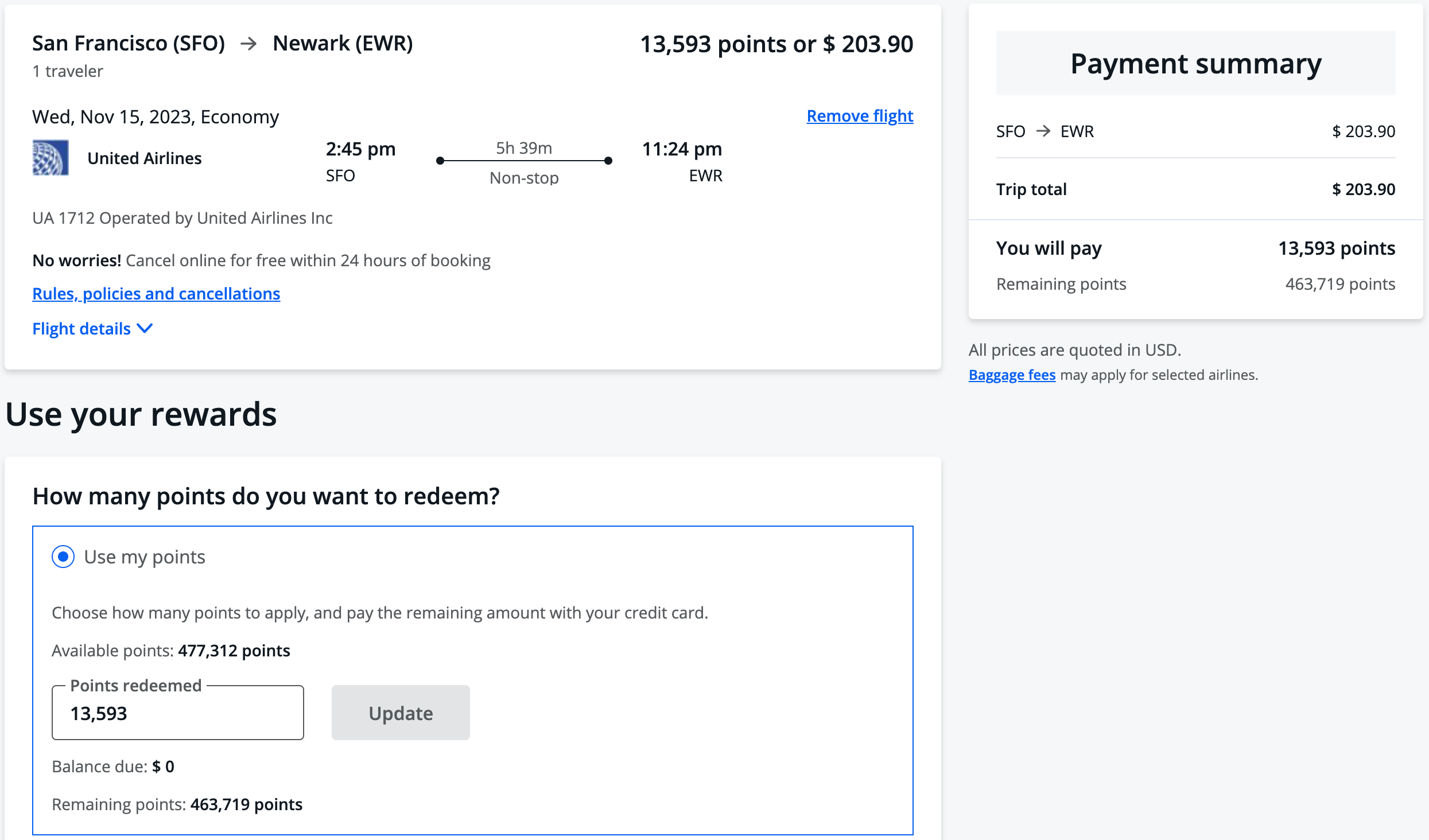Click All prices are quoted in USD note
The image size is (1429, 840).
click(x=1075, y=350)
